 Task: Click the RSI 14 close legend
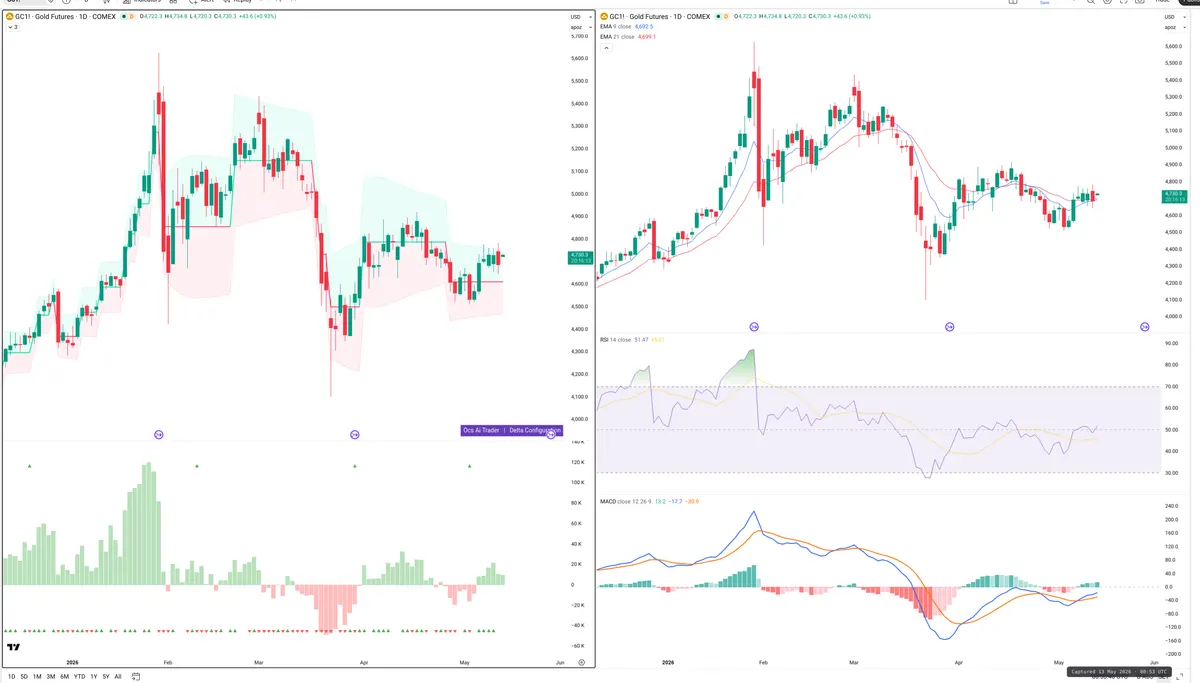[615, 340]
